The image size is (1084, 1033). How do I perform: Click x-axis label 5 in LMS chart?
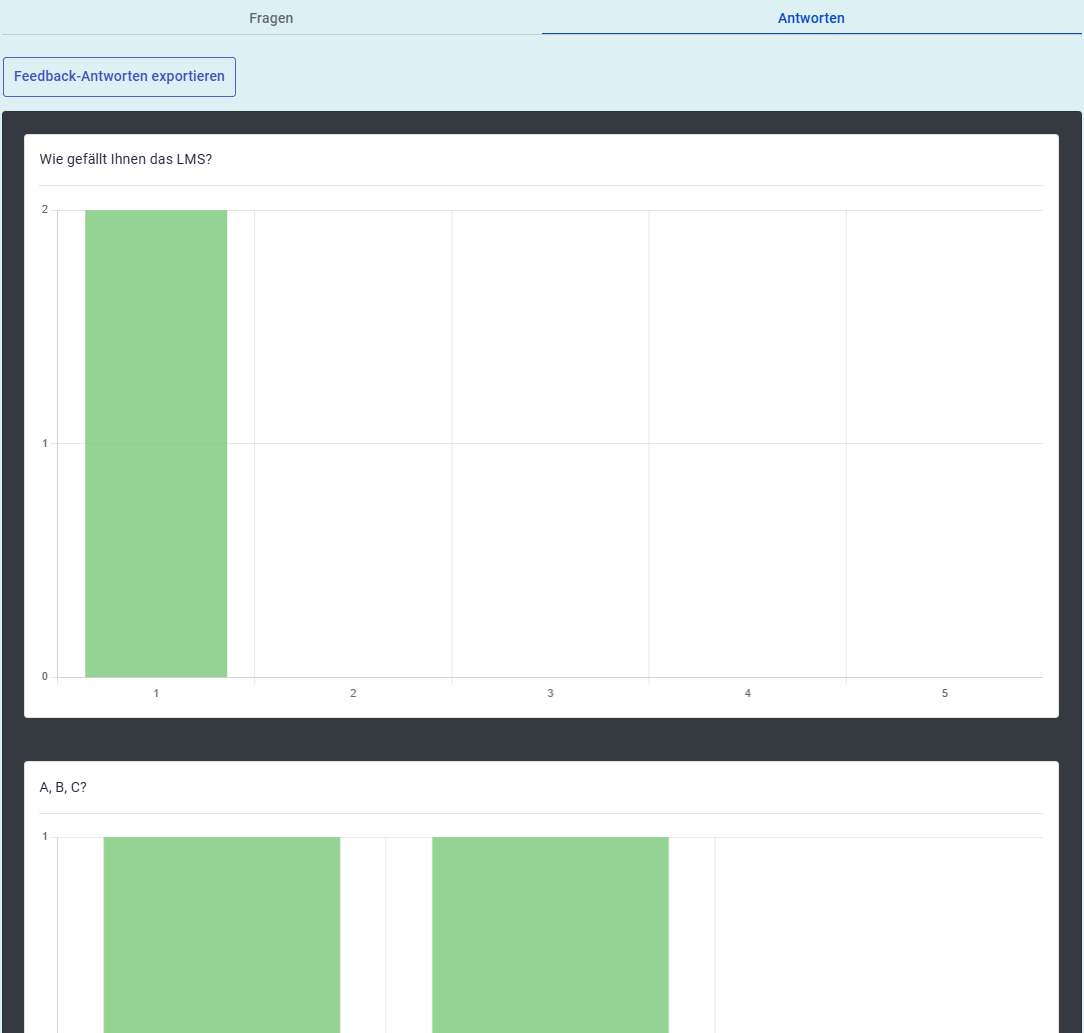point(944,693)
